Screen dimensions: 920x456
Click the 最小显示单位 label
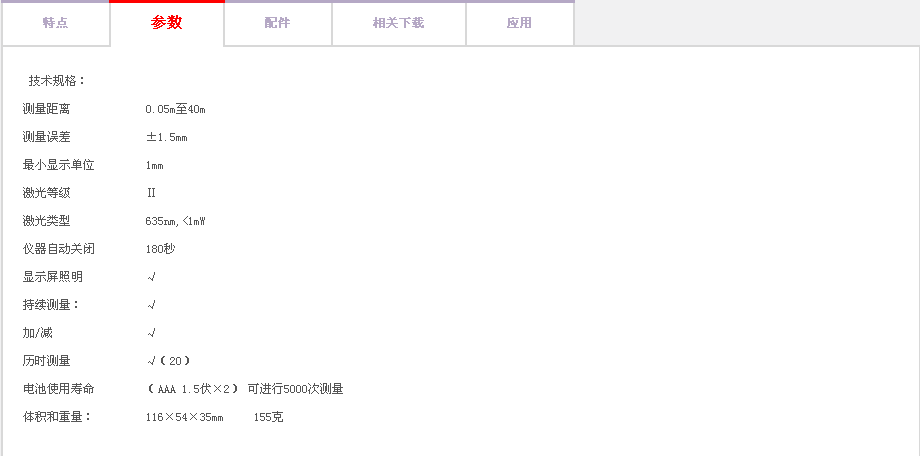click(59, 165)
